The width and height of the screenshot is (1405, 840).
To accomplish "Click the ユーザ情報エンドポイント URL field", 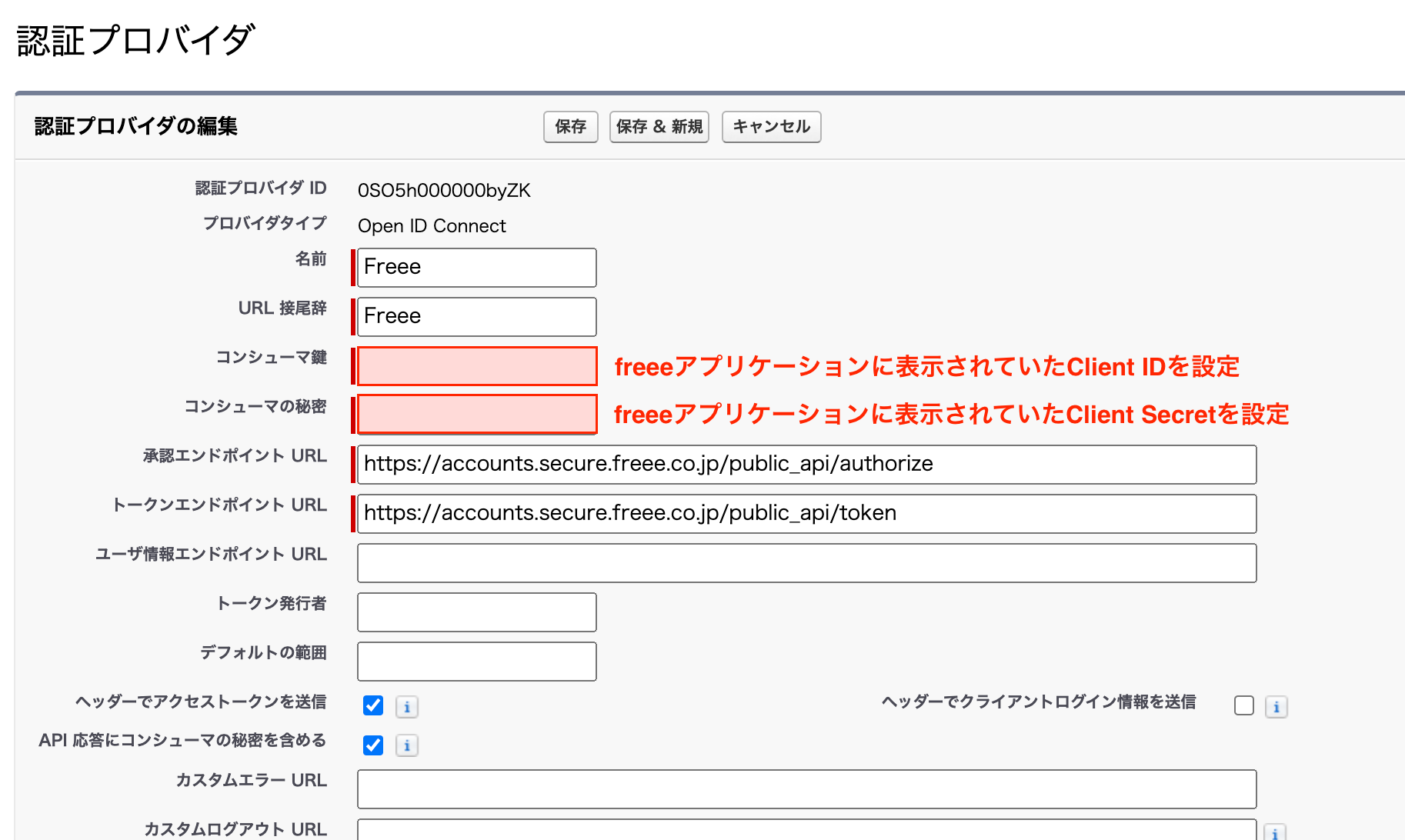I will tap(807, 563).
